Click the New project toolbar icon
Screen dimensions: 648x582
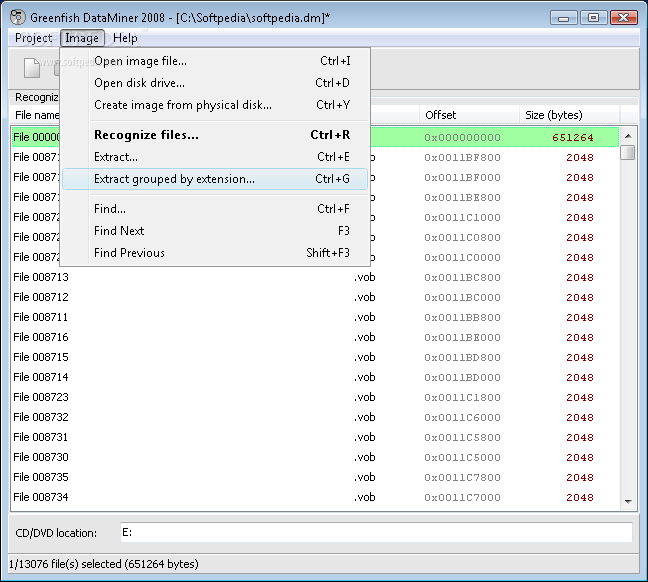click(x=32, y=68)
